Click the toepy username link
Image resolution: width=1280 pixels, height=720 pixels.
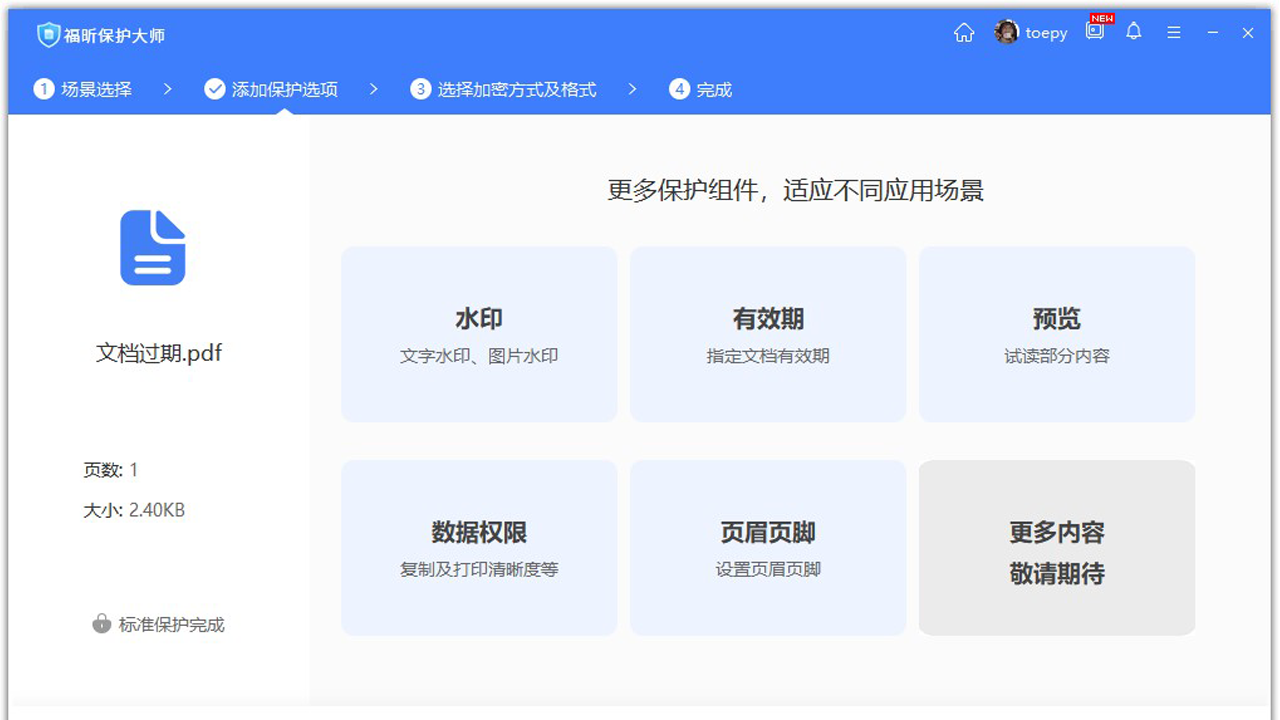[x=1046, y=32]
